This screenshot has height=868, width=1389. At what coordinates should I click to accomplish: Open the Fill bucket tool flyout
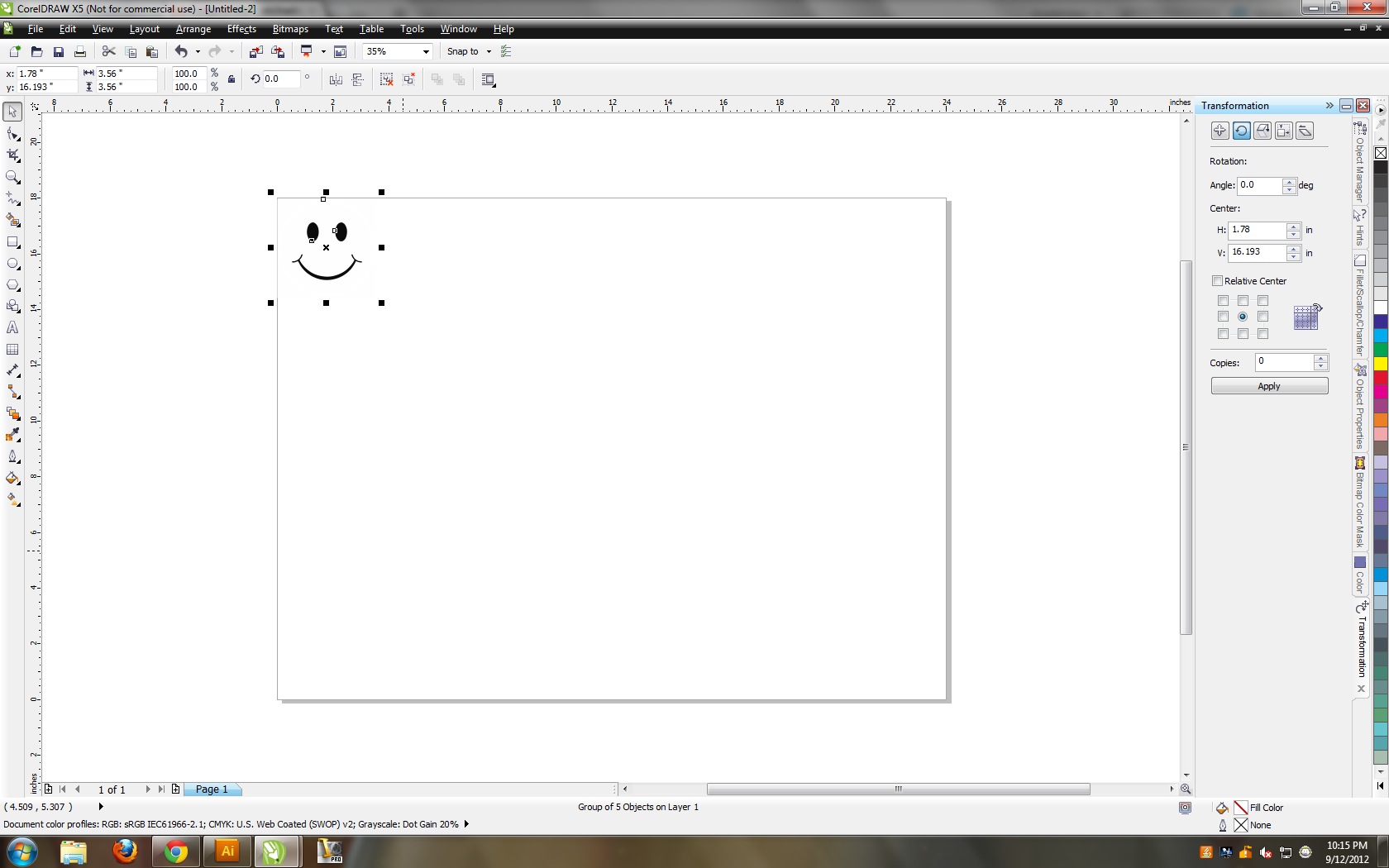pos(12,478)
